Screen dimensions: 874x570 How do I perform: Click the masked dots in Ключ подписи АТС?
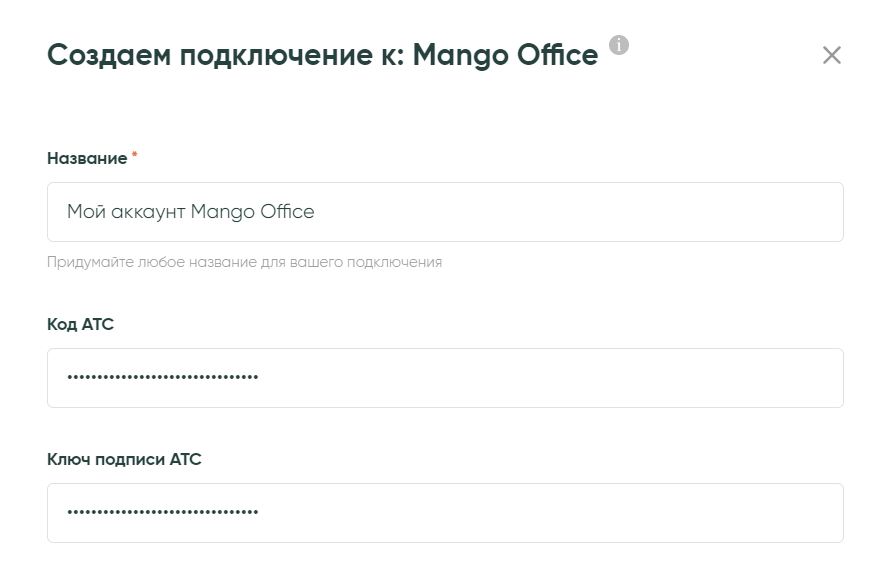tap(162, 513)
